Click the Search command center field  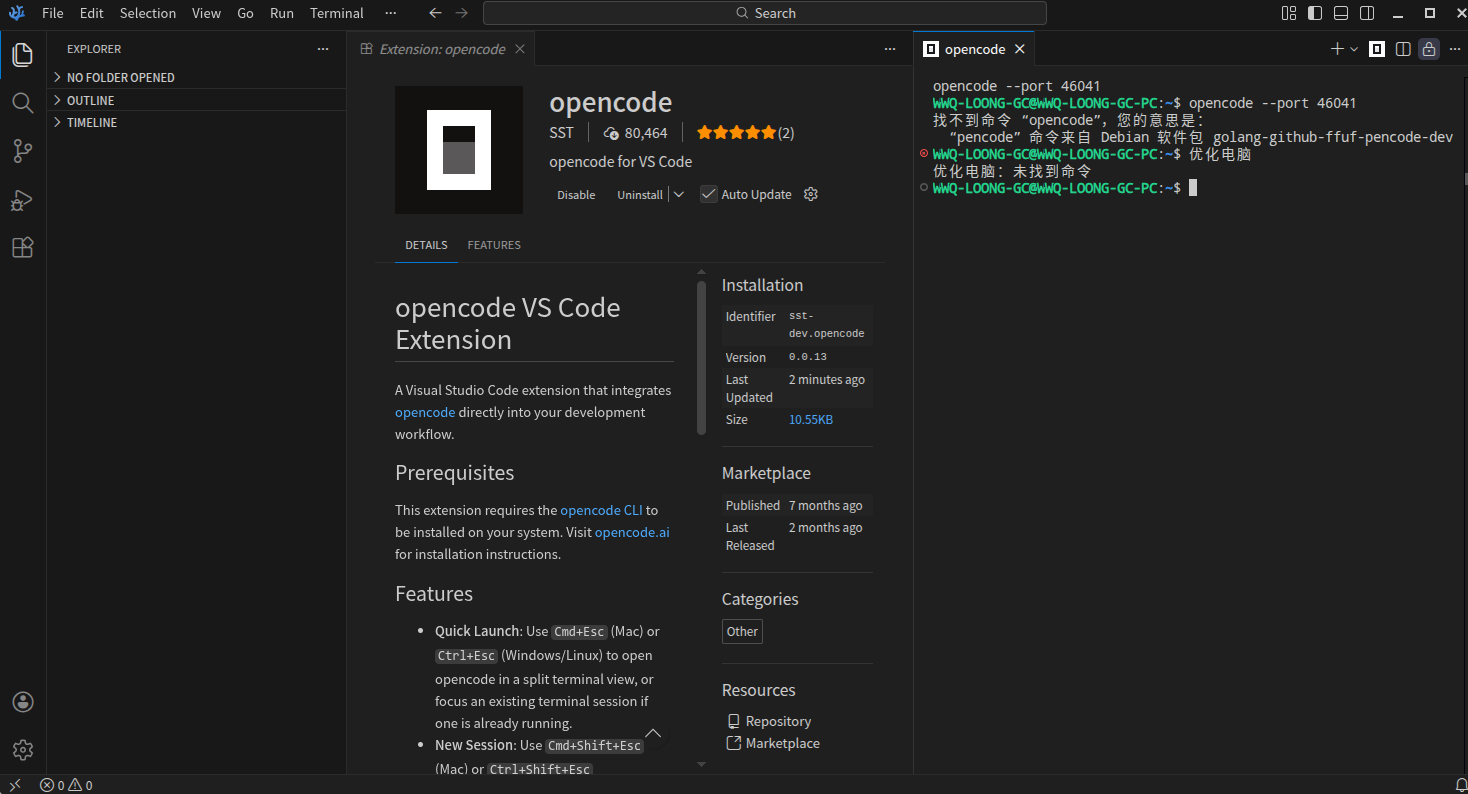tap(765, 13)
